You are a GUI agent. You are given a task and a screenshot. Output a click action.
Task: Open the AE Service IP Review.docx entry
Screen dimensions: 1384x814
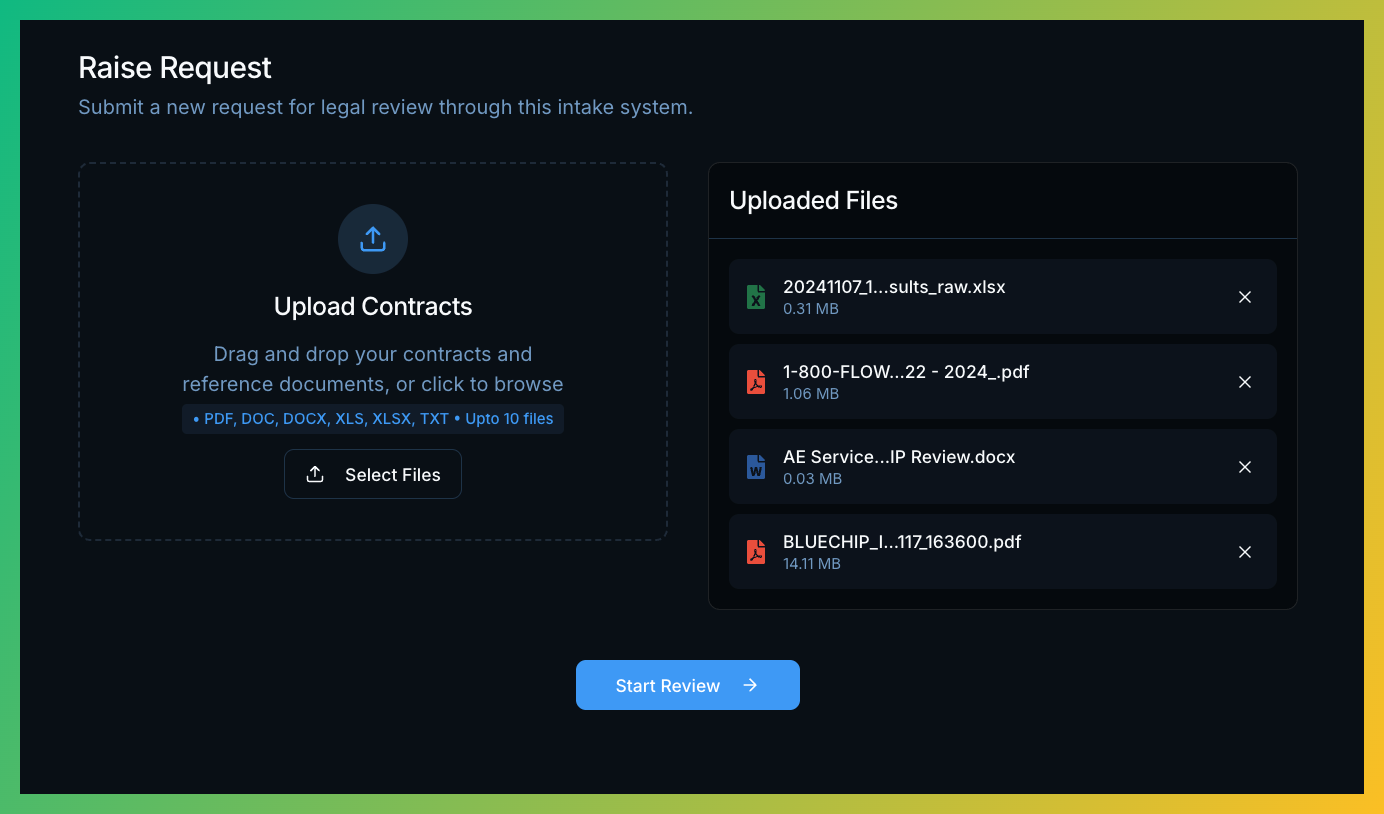(899, 457)
